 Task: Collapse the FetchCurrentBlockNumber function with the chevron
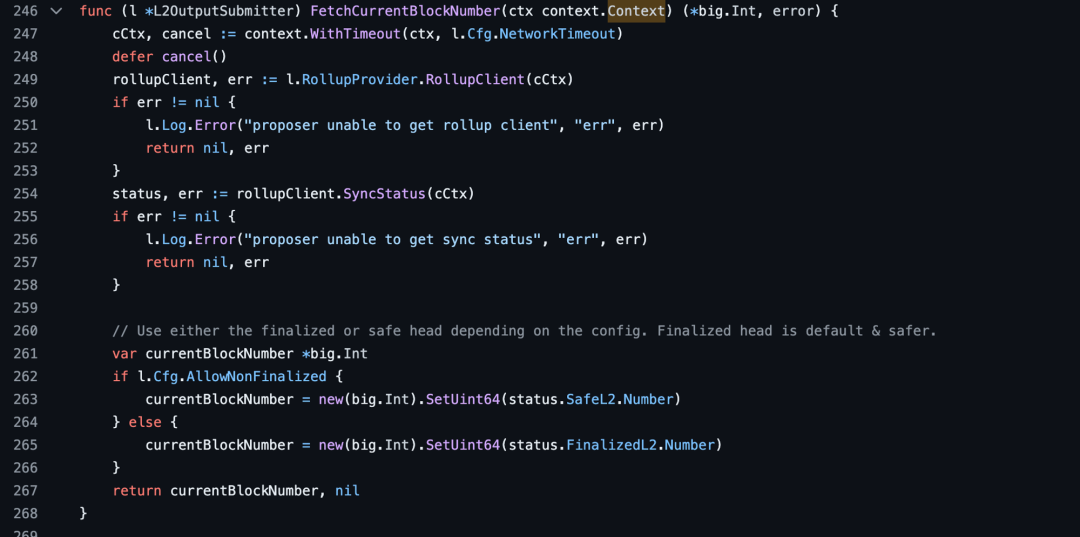click(x=56, y=11)
